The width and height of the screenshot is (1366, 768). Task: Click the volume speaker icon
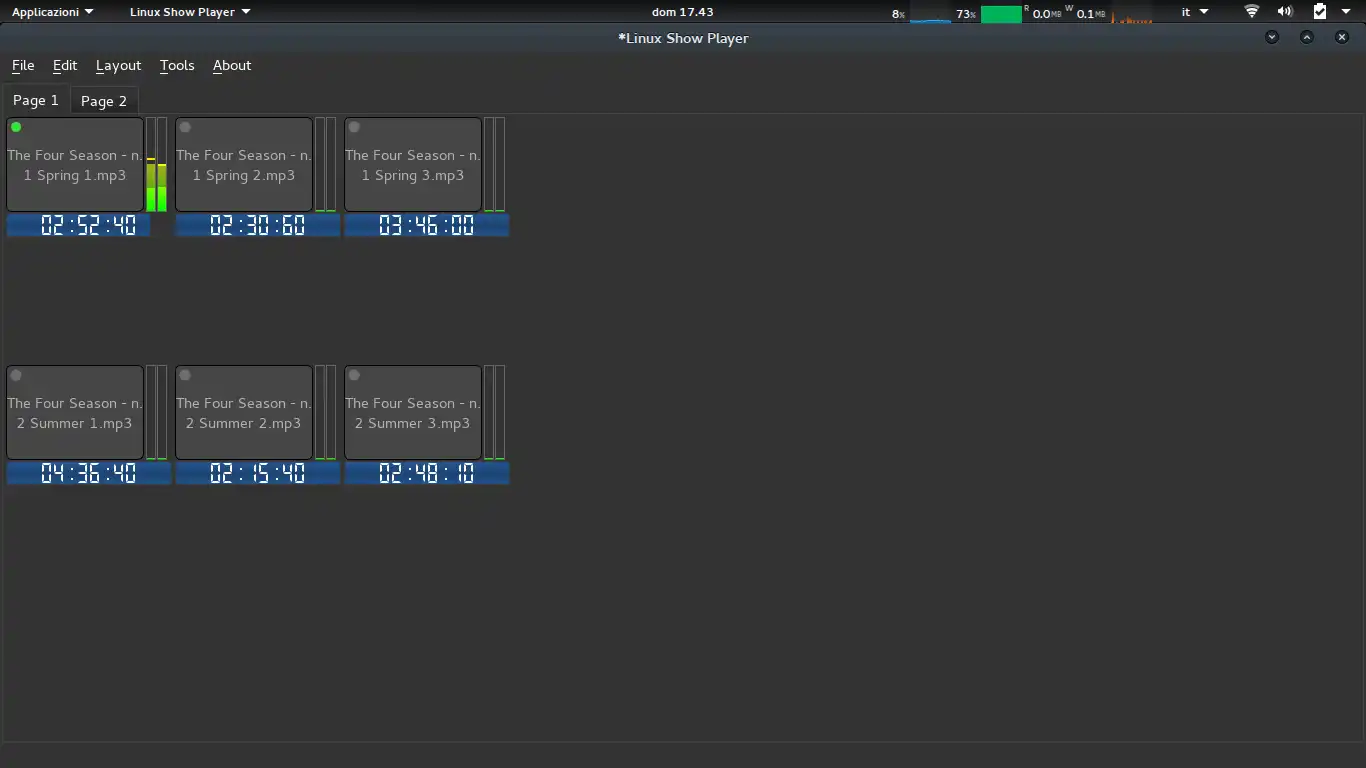[x=1285, y=12]
